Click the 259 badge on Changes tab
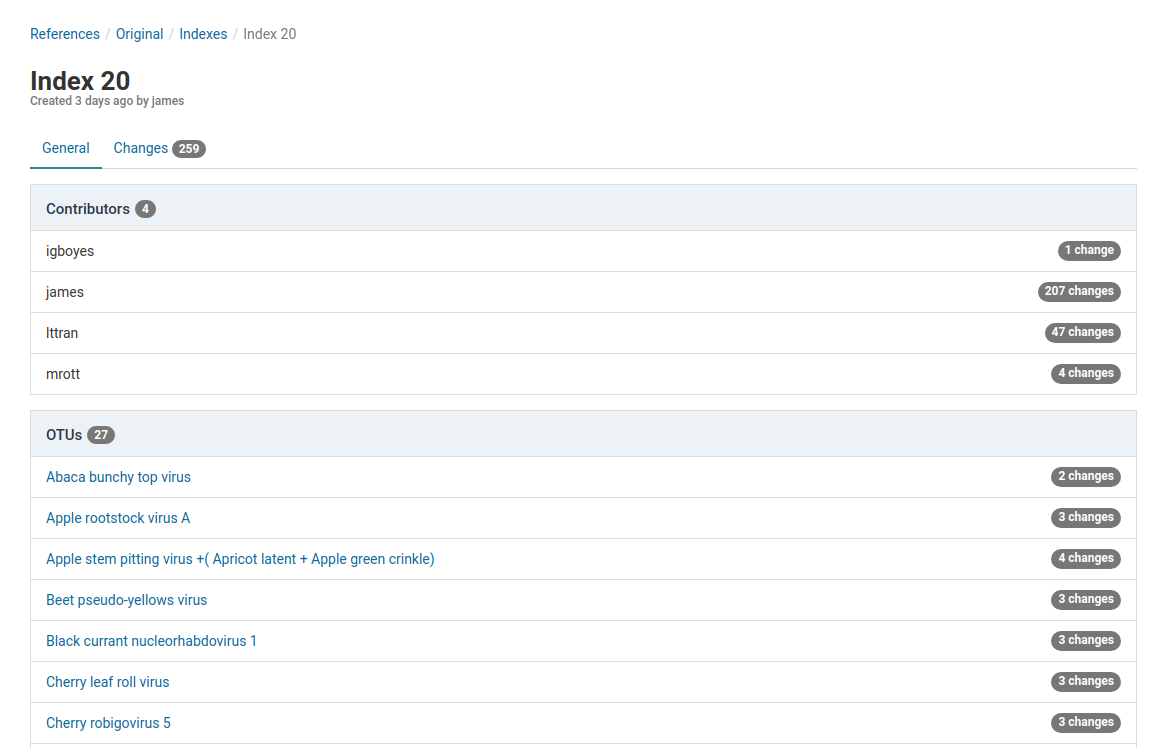 (x=188, y=149)
